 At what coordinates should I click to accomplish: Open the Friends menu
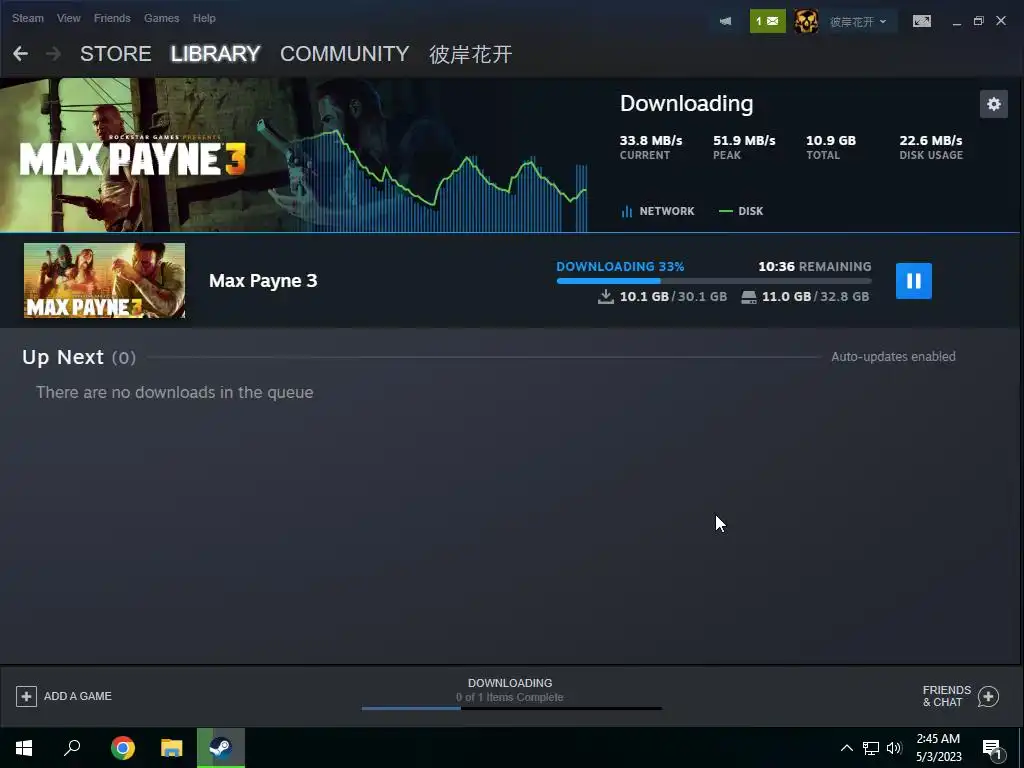click(x=112, y=18)
